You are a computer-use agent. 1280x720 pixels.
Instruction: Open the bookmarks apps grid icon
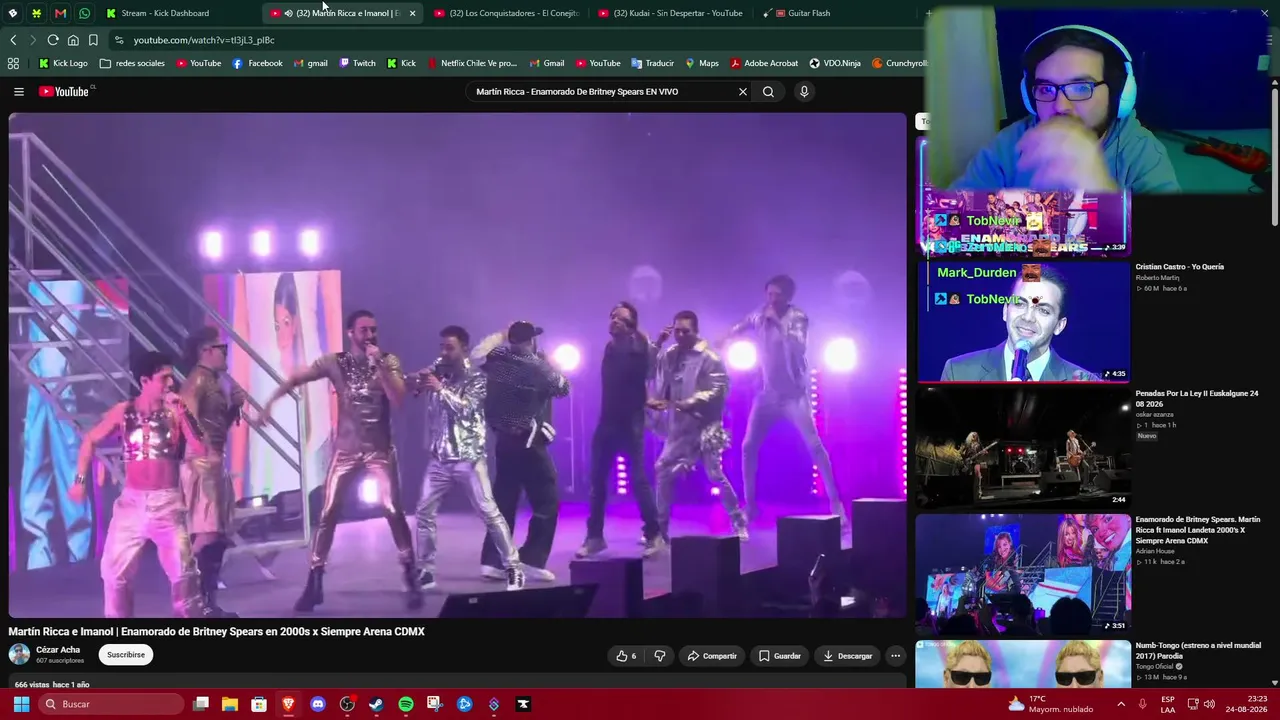[13, 63]
